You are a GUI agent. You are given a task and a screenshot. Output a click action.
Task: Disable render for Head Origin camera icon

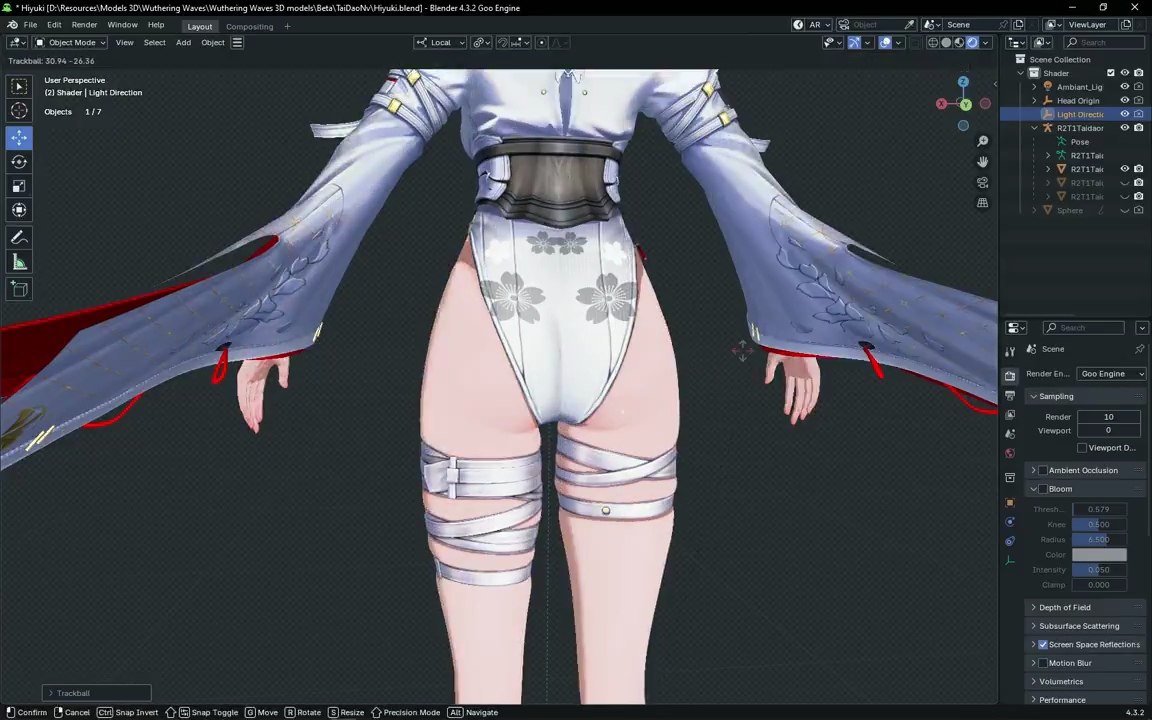point(1138,101)
